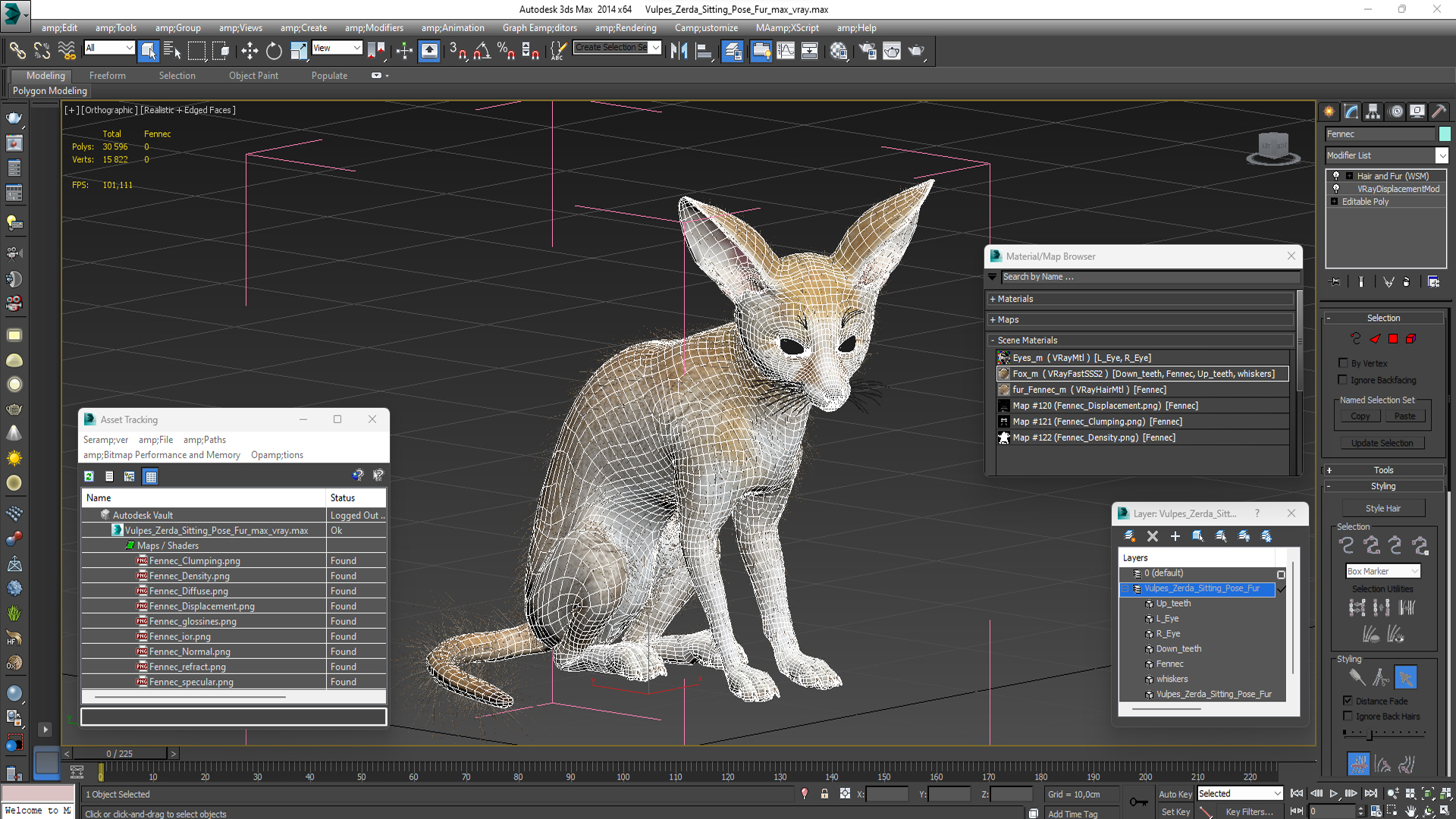This screenshot has height=819, width=1456.
Task: Click Paste named selection set button
Action: click(1404, 416)
